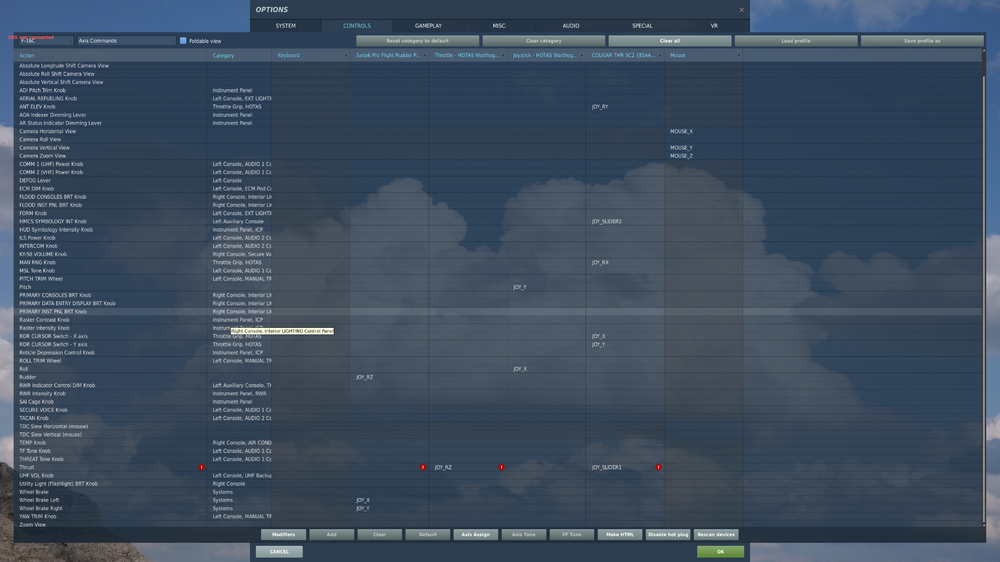Screen dimensions: 1000x562
Task: Click the Axis Tune button
Action: pos(524,535)
